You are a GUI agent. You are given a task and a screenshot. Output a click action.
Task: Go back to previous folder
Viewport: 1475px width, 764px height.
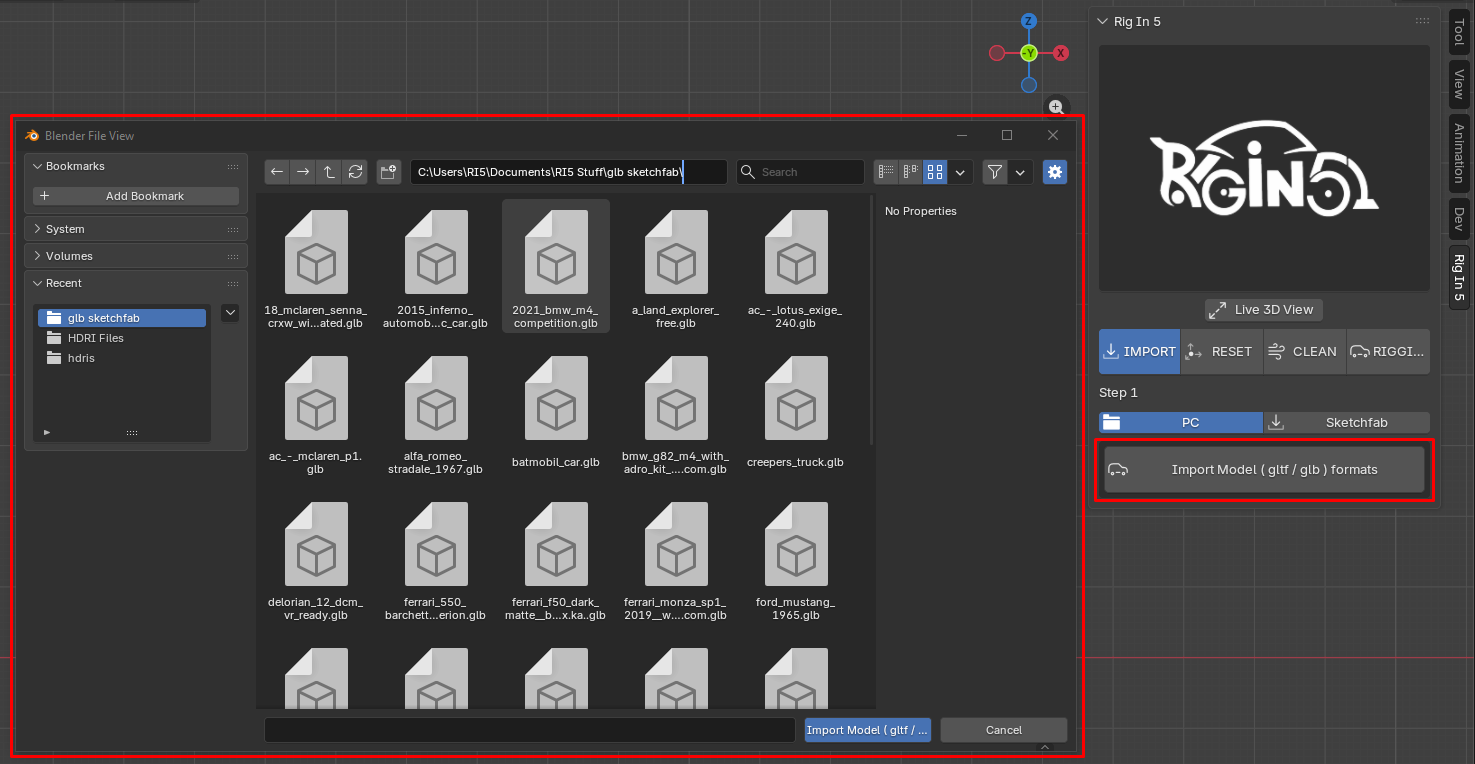click(x=277, y=172)
